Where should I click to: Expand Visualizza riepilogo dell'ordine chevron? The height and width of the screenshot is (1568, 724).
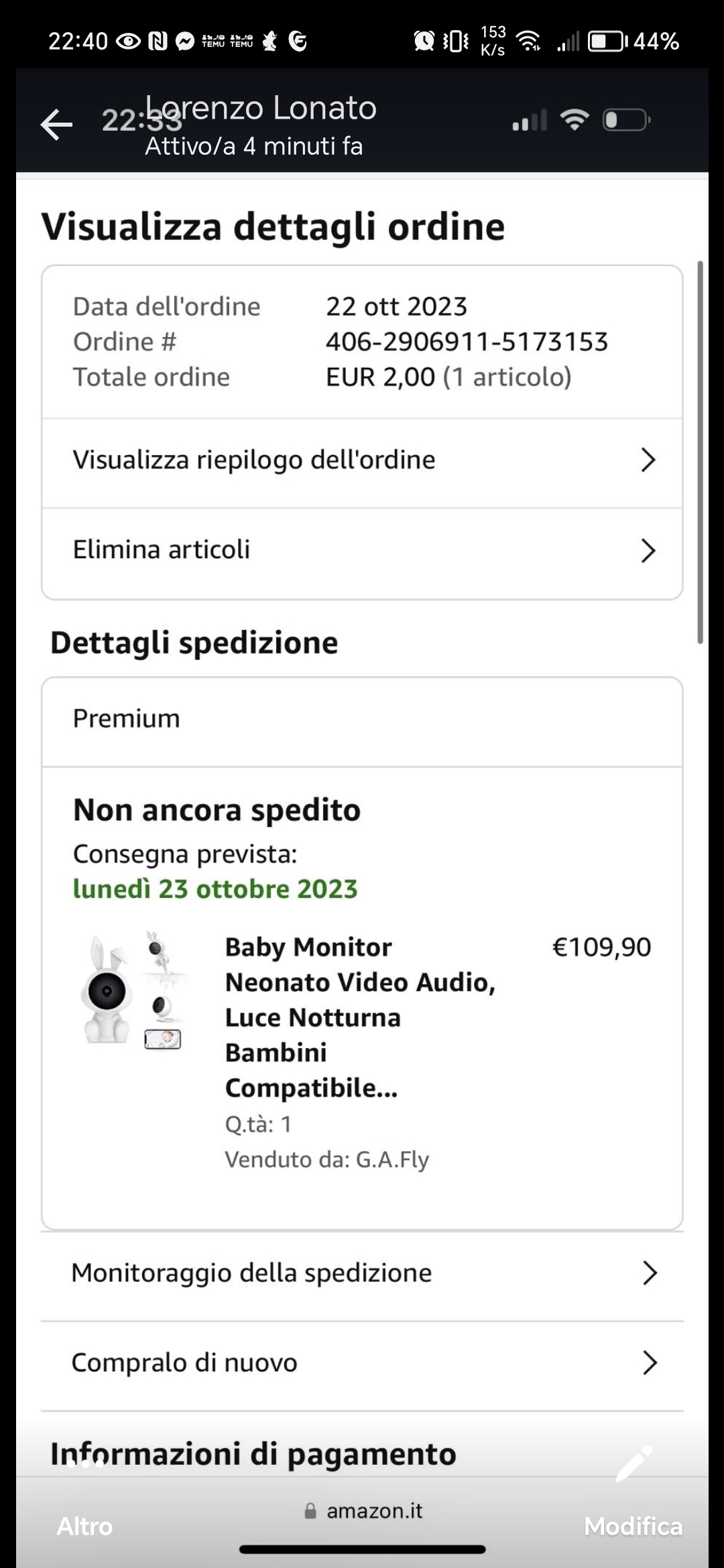tap(648, 460)
